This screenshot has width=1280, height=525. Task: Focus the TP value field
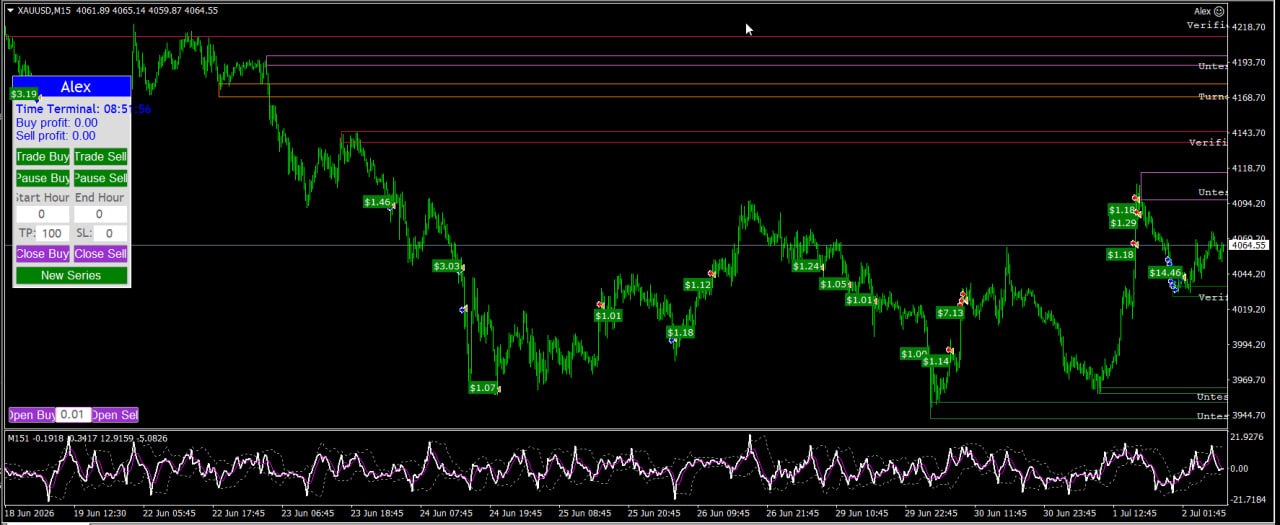click(52, 233)
